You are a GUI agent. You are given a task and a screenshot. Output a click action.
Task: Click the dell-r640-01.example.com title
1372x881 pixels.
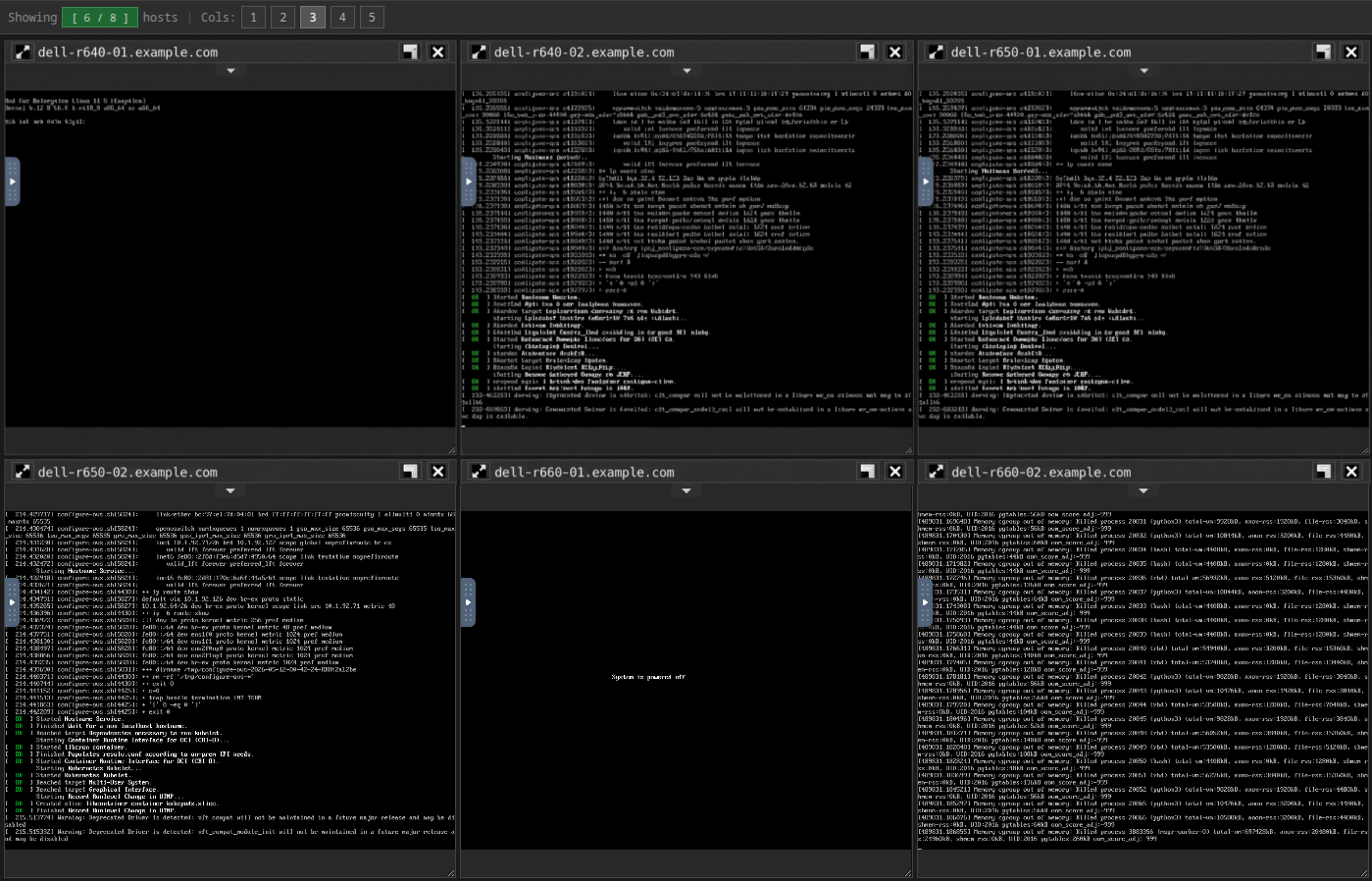[x=127, y=52]
